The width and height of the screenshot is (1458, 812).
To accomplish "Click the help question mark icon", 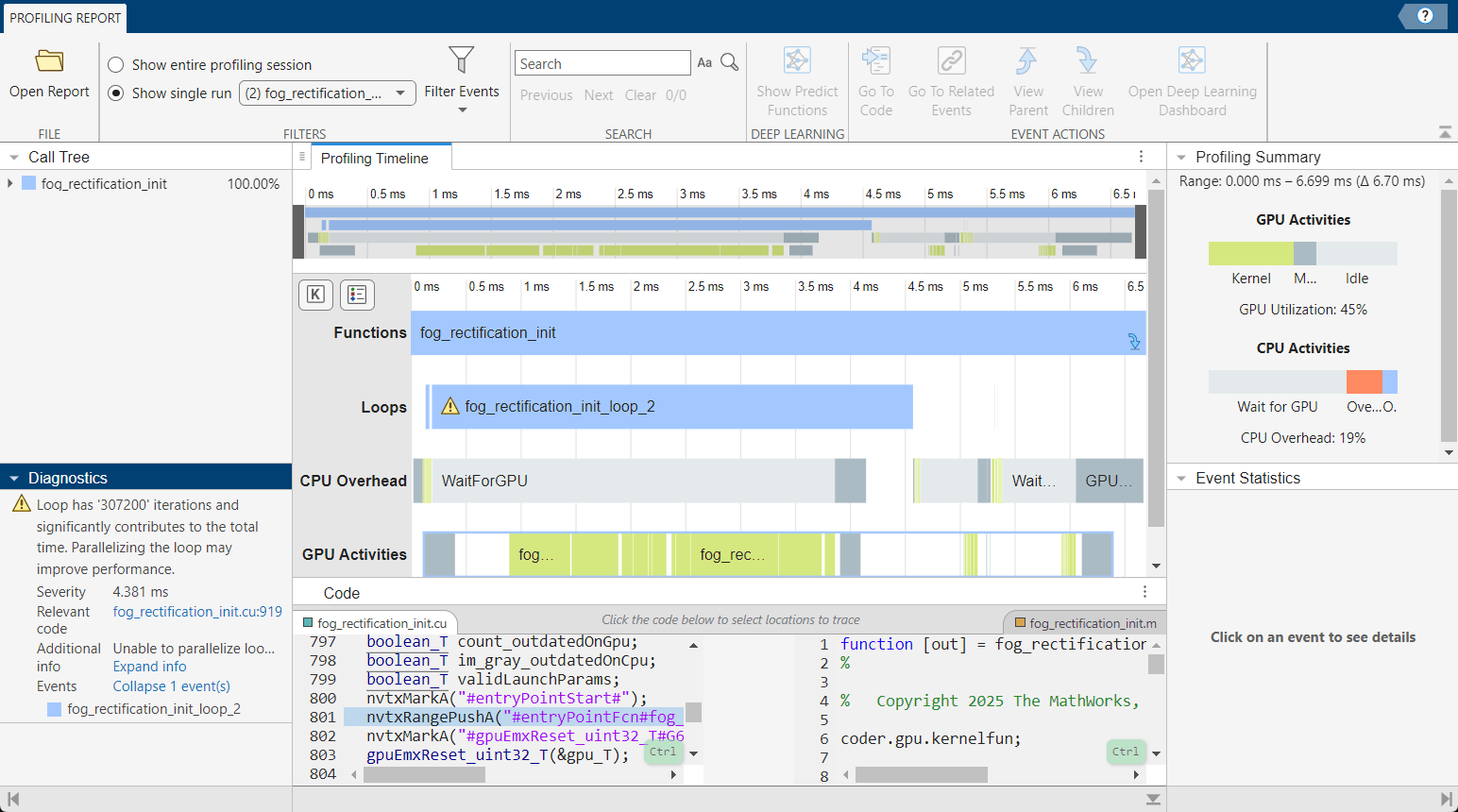I will point(1425,16).
